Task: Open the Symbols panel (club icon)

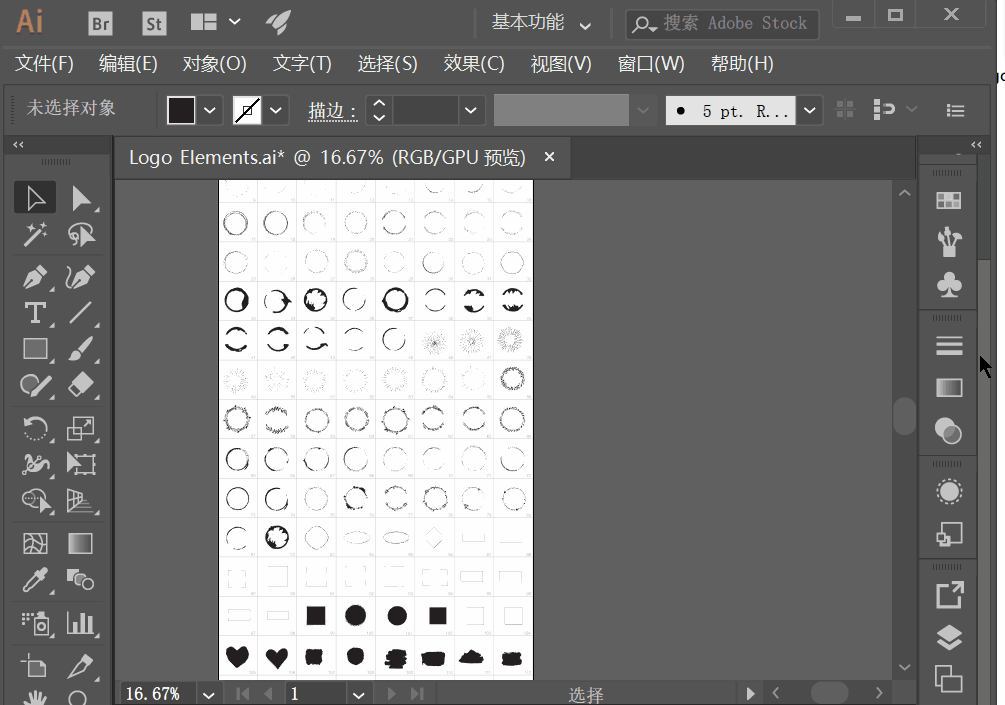Action: coord(949,285)
